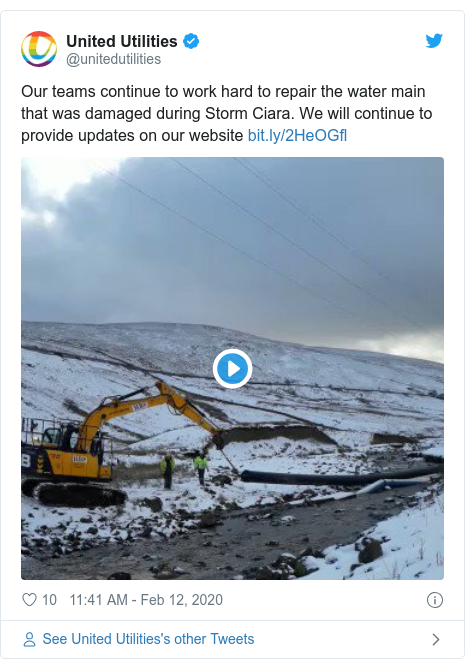The image size is (465, 668).
Task: Click the like count number 10
Action: [49, 600]
